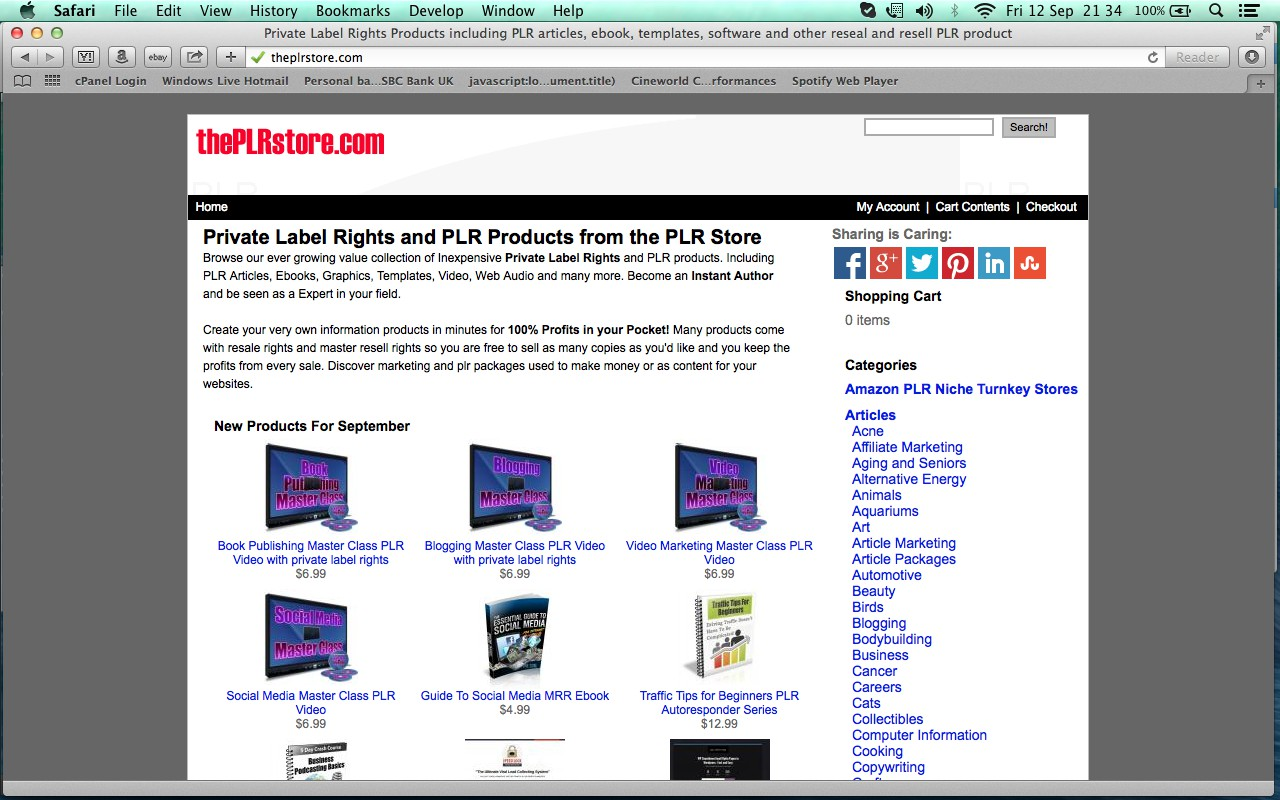This screenshot has height=800, width=1280.
Task: Open the Develop menu
Action: click(x=436, y=11)
